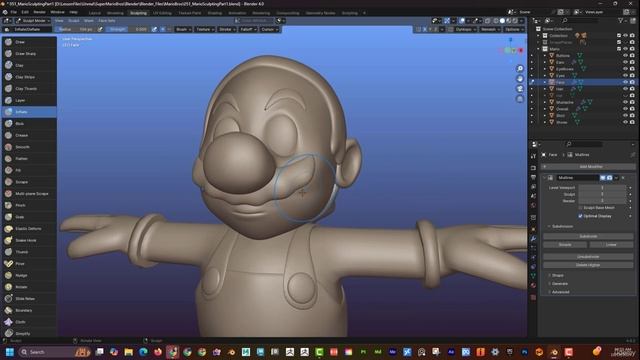Toggle render camera icon for Overall object
640x360 pixels.
[632, 109]
